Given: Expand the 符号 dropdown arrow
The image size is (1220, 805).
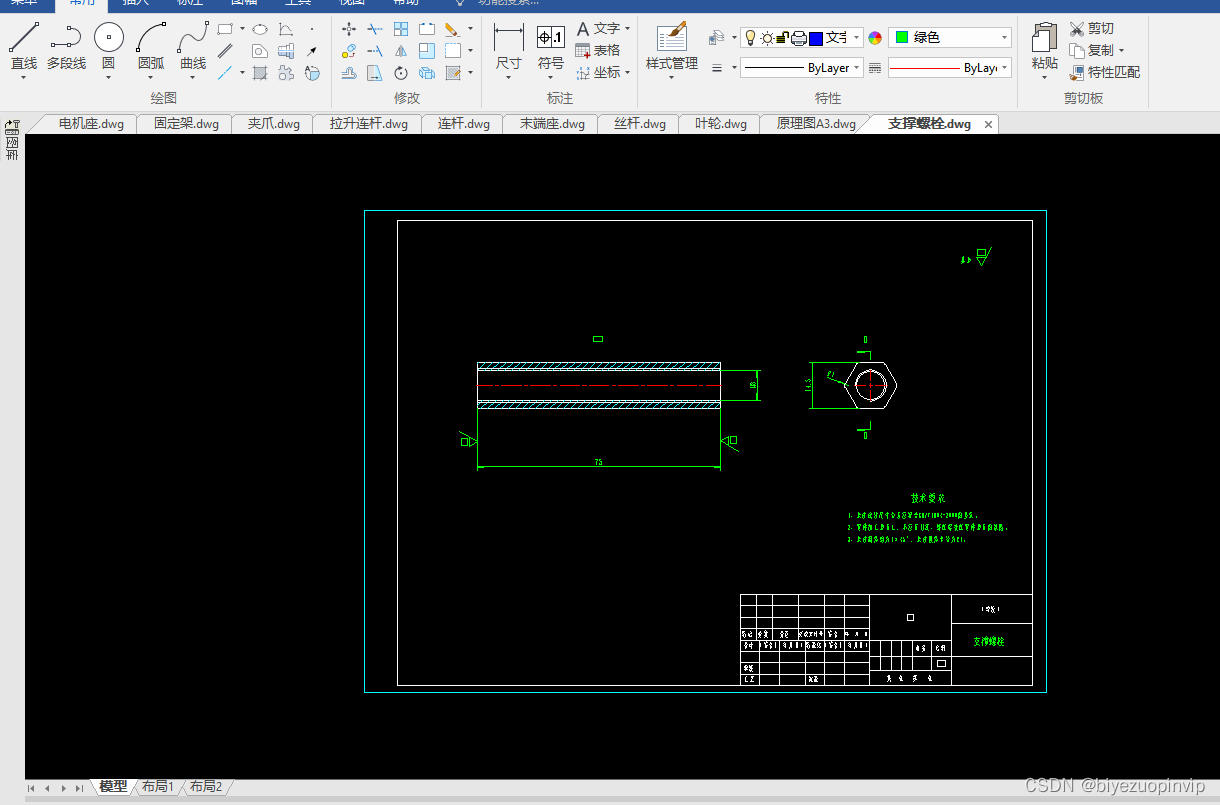Looking at the screenshot, I should [x=551, y=78].
